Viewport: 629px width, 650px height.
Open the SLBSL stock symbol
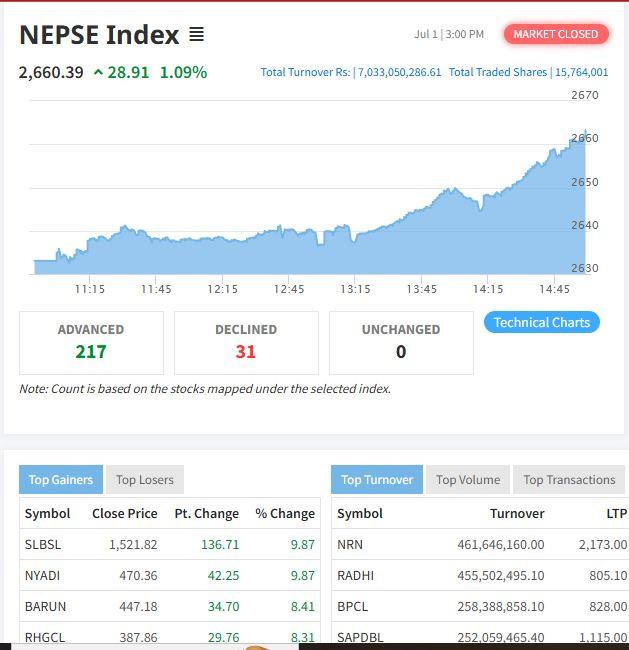(x=43, y=545)
